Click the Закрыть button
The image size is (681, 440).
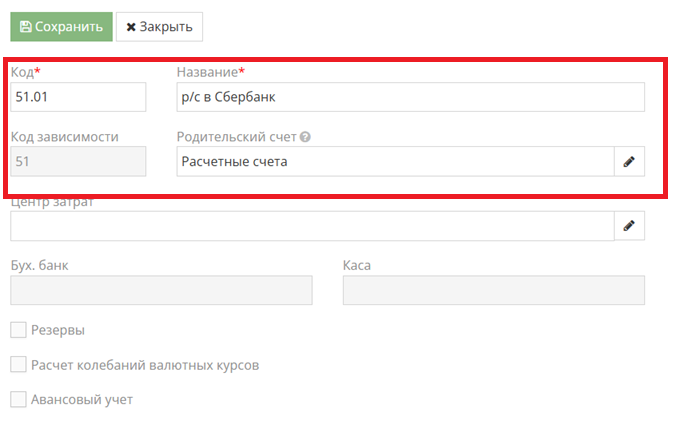coord(159,27)
